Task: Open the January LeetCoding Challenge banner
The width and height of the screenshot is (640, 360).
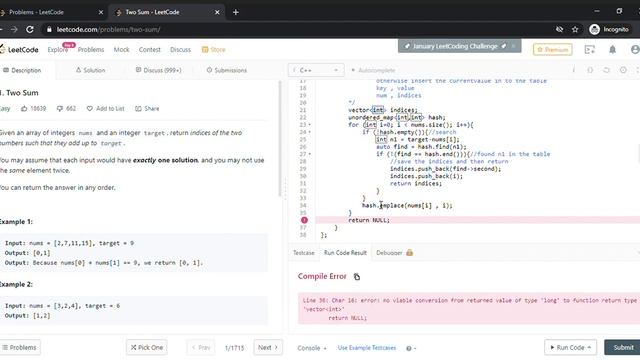Action: coord(455,46)
